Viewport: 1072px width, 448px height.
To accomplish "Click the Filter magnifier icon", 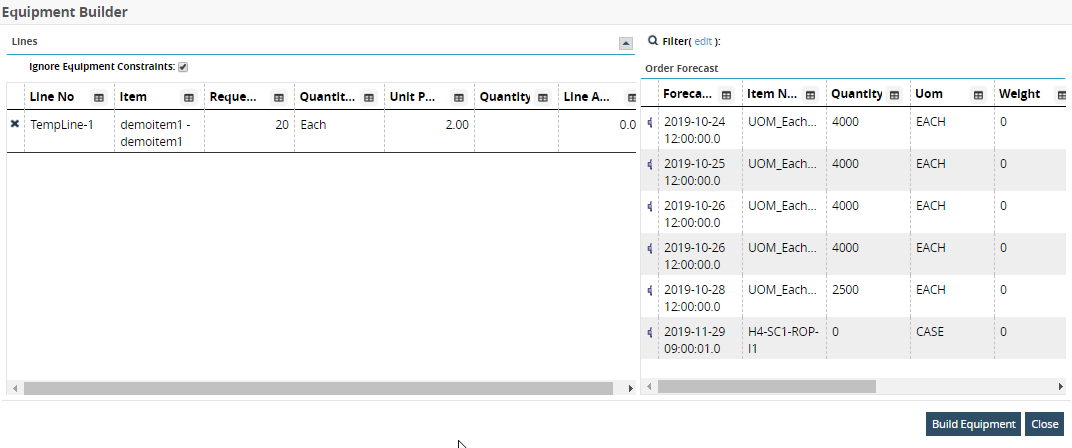I will coord(653,41).
